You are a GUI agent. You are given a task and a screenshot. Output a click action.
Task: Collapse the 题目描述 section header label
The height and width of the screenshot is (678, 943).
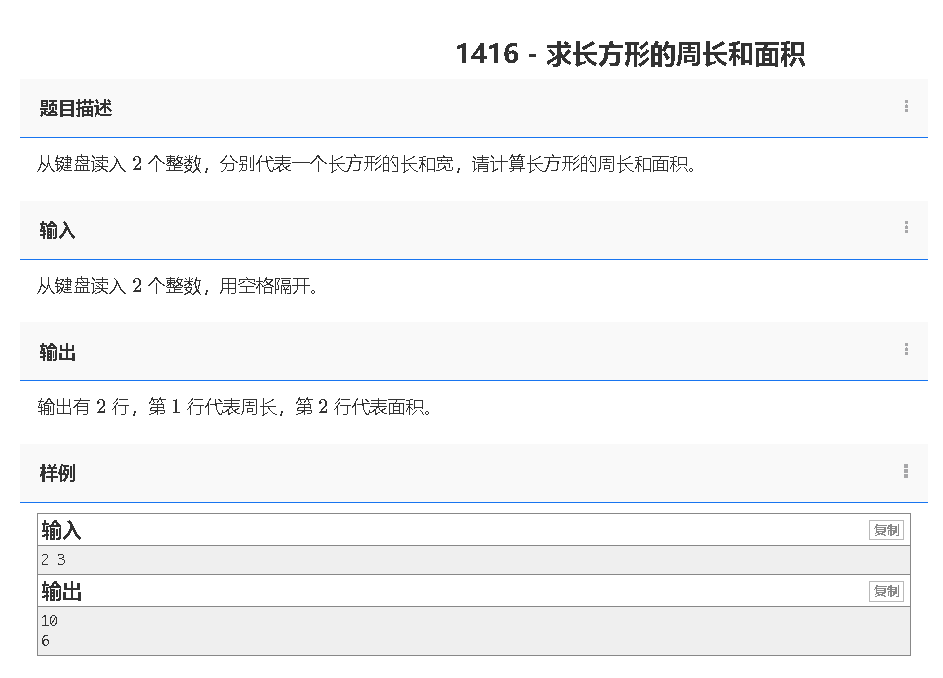coord(76,109)
